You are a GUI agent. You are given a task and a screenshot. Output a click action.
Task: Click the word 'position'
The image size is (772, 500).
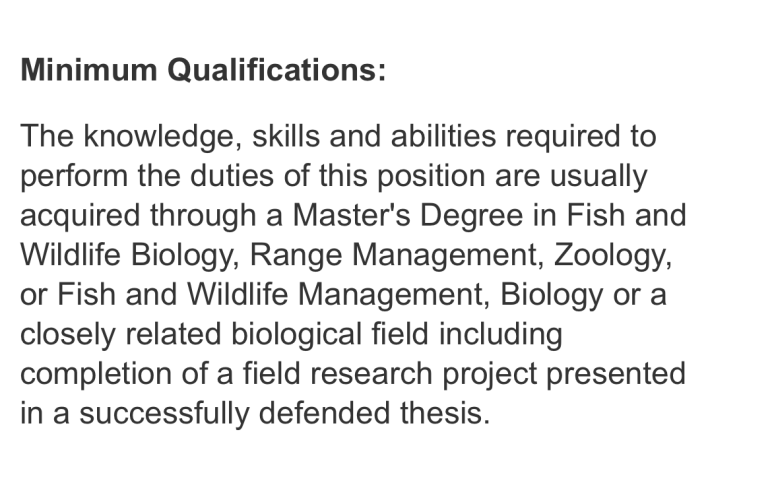pos(431,176)
